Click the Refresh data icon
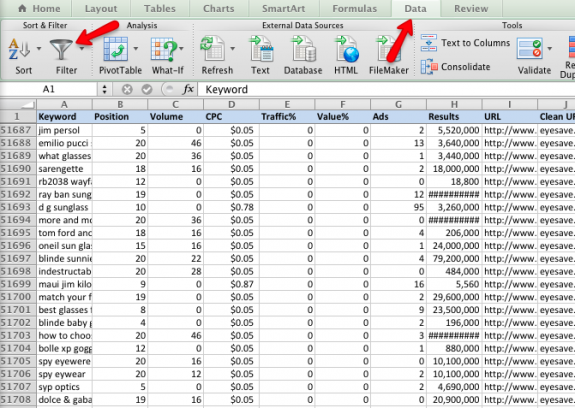The image size is (575, 408). point(213,48)
